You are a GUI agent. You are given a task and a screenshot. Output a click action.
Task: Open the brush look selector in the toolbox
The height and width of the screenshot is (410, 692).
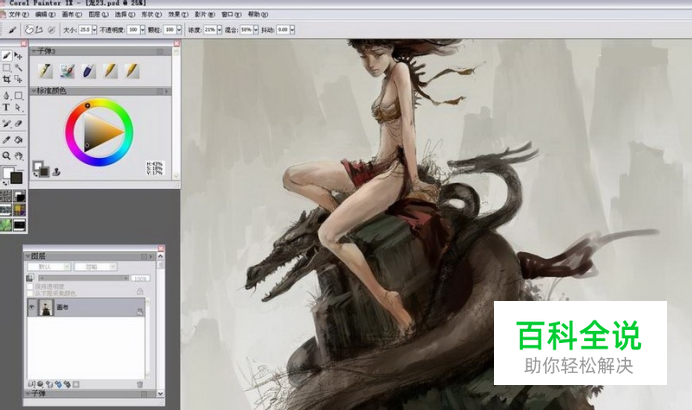click(19, 225)
